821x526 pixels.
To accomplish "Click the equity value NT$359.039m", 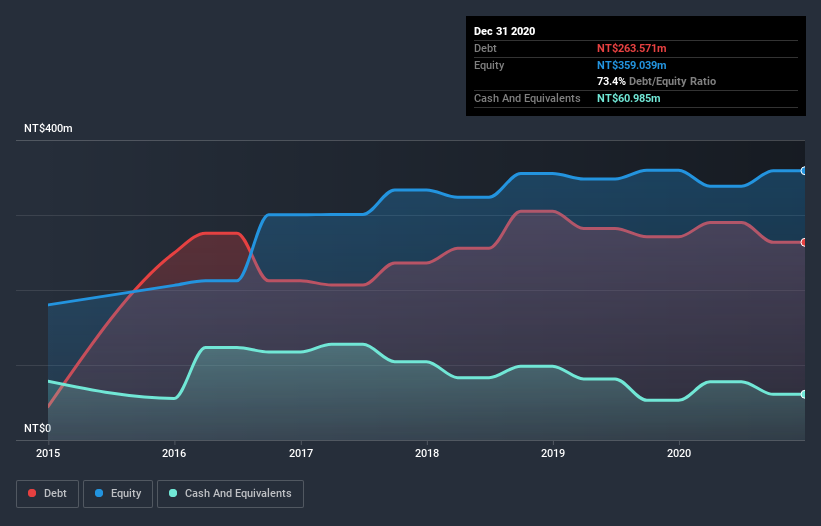I will (631, 65).
